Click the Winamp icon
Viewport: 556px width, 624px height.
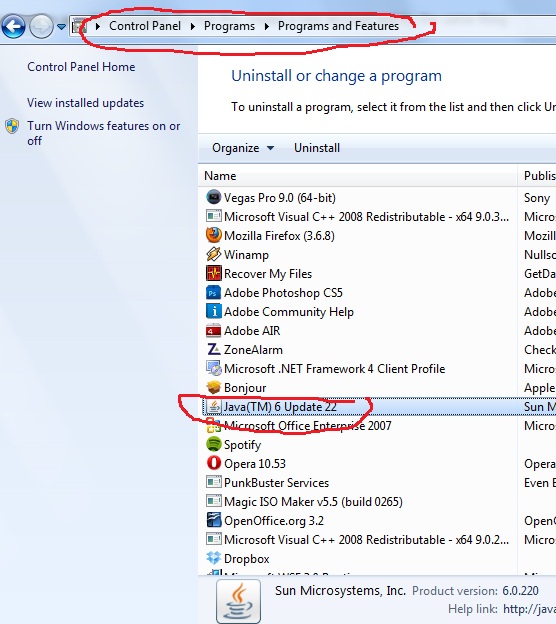coord(214,254)
